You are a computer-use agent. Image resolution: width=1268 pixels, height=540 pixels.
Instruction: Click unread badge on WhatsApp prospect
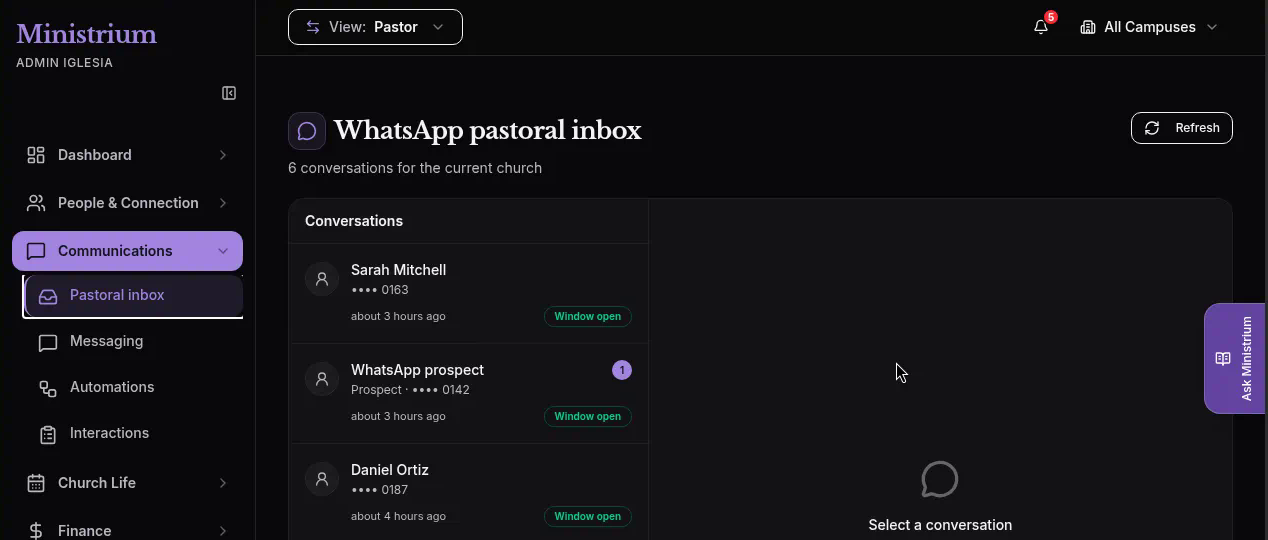(x=622, y=370)
